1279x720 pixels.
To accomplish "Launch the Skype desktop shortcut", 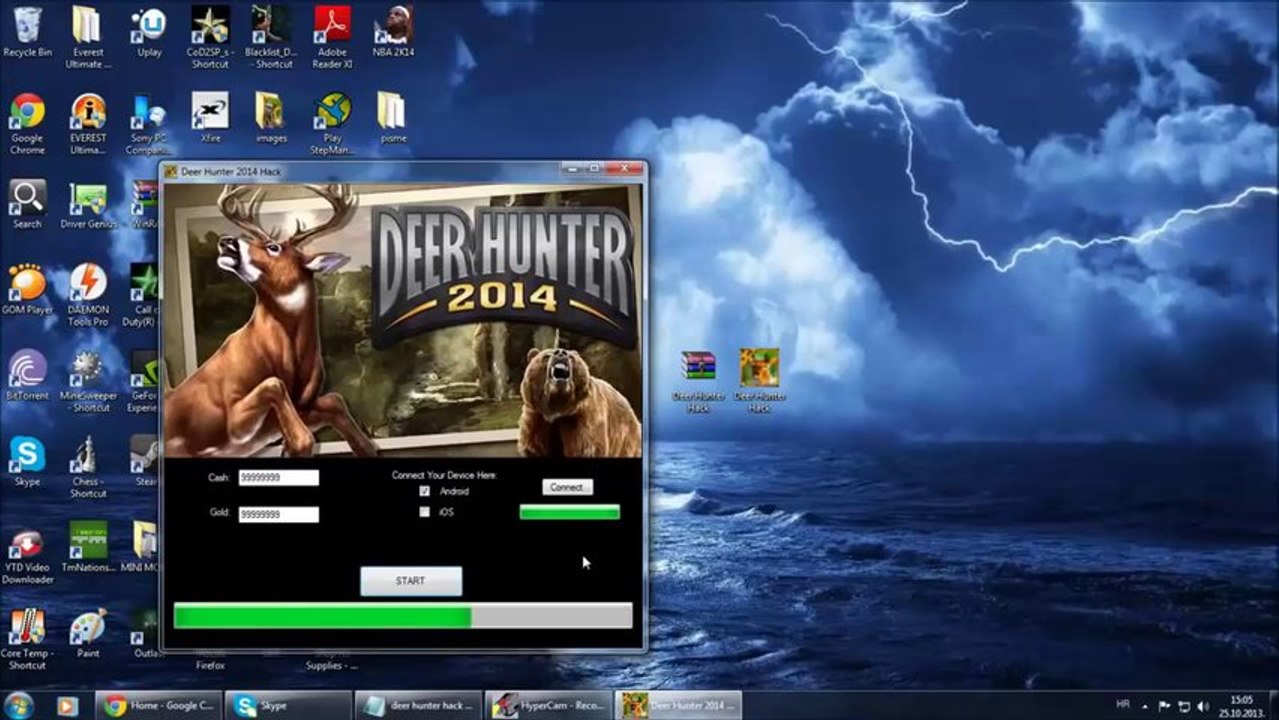I will tap(27, 462).
